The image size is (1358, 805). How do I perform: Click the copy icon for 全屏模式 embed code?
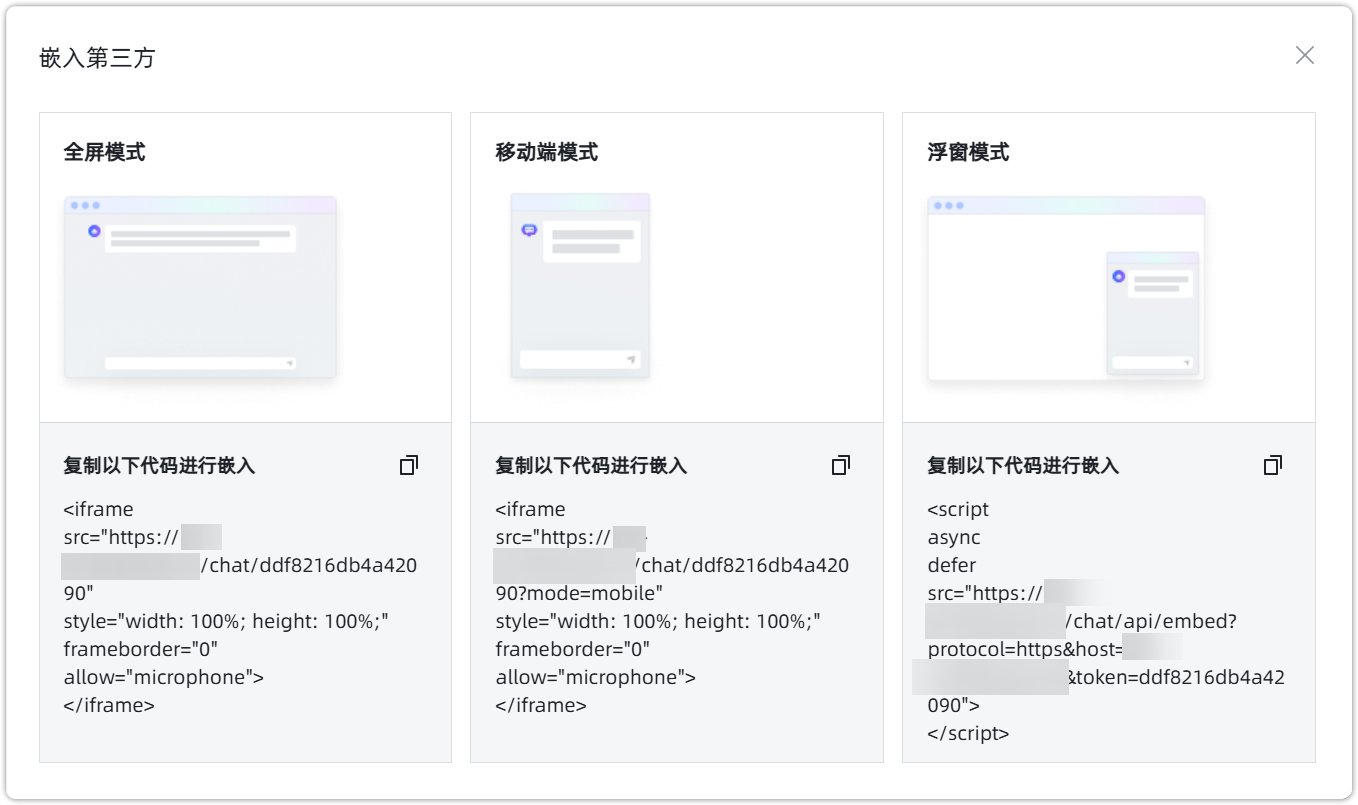click(x=408, y=464)
